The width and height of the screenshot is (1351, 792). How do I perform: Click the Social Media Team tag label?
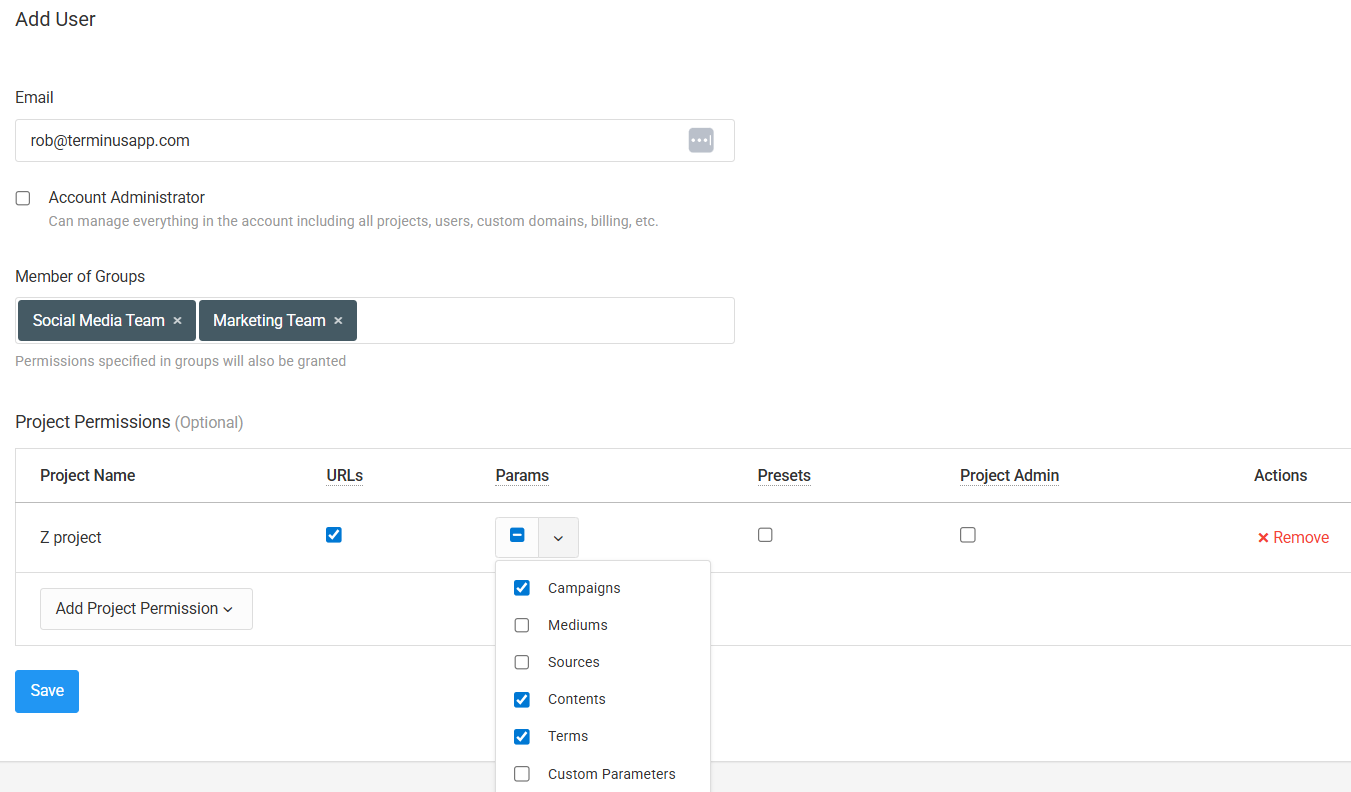[98, 321]
